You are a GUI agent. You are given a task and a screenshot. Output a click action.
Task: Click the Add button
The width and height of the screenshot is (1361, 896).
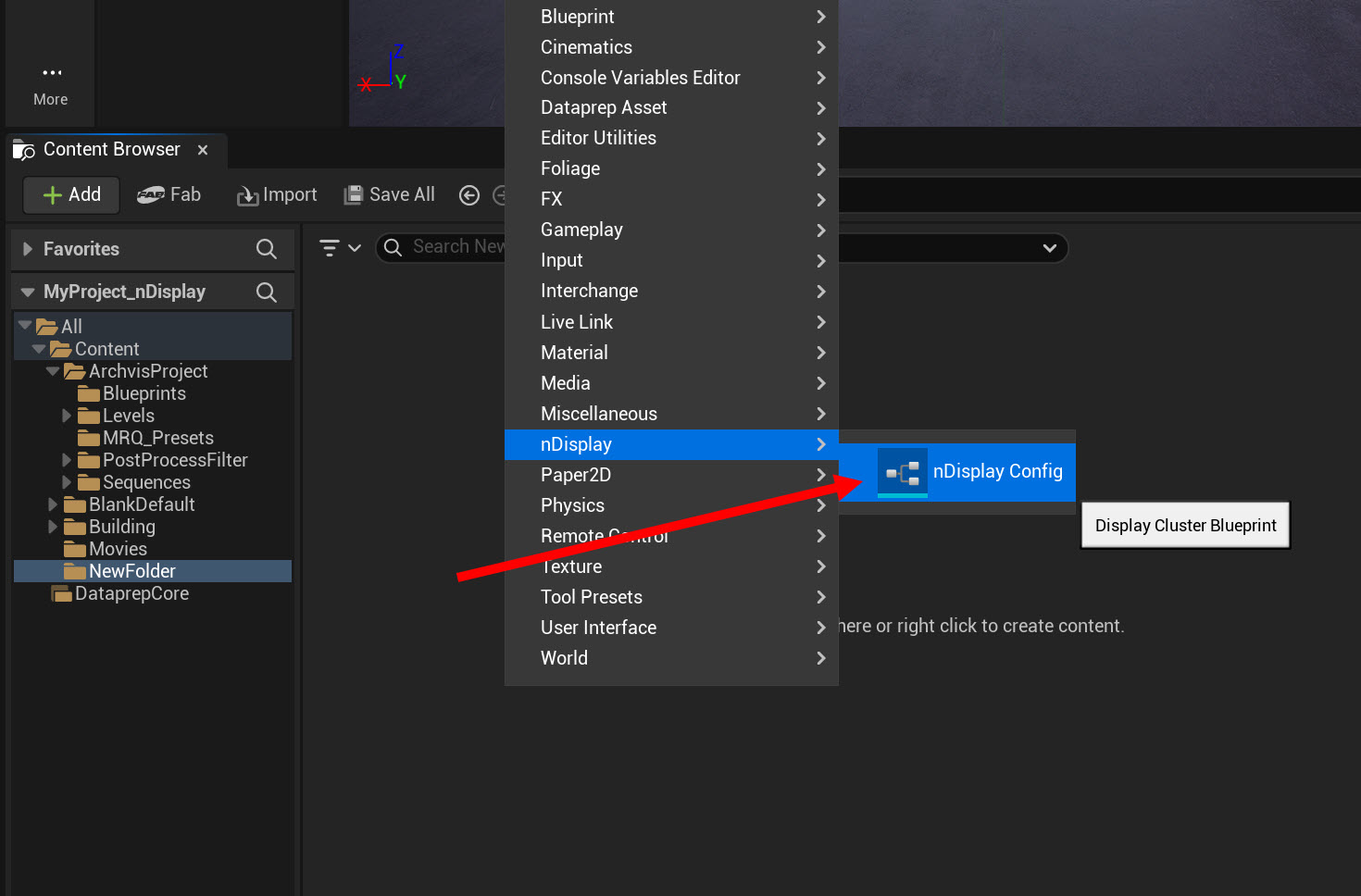click(71, 194)
